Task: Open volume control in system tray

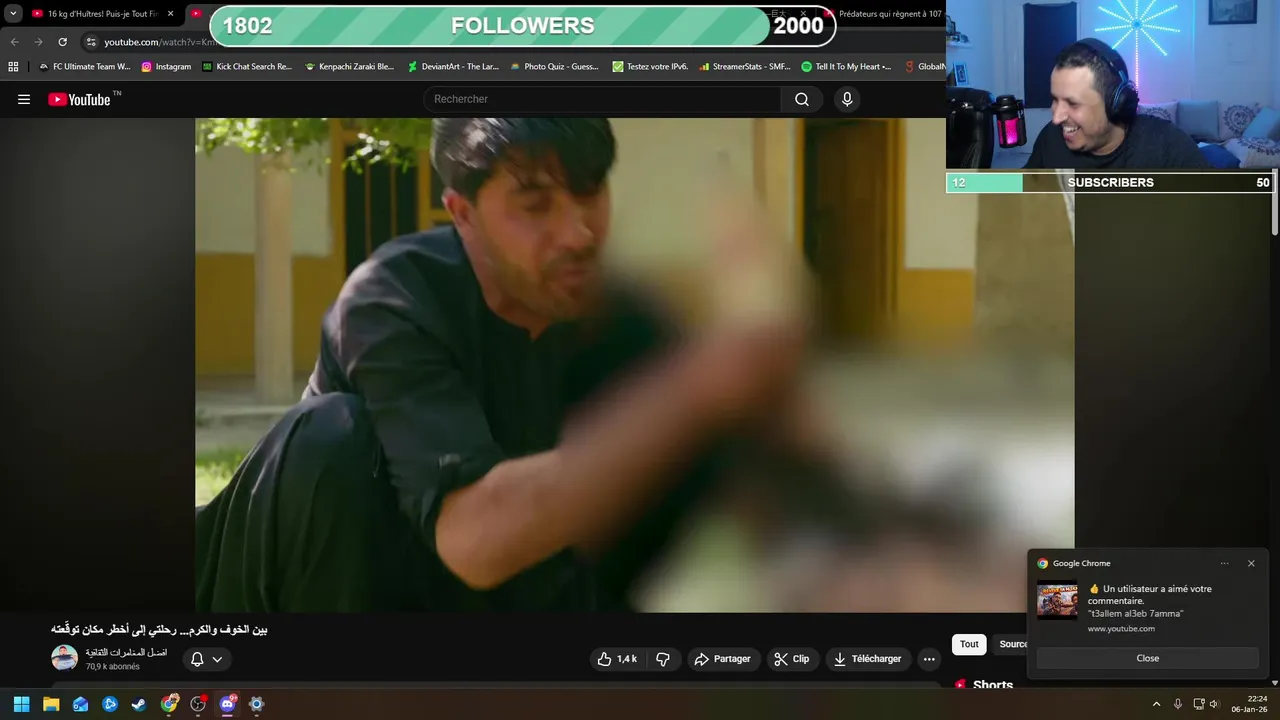Action: pos(1214,704)
